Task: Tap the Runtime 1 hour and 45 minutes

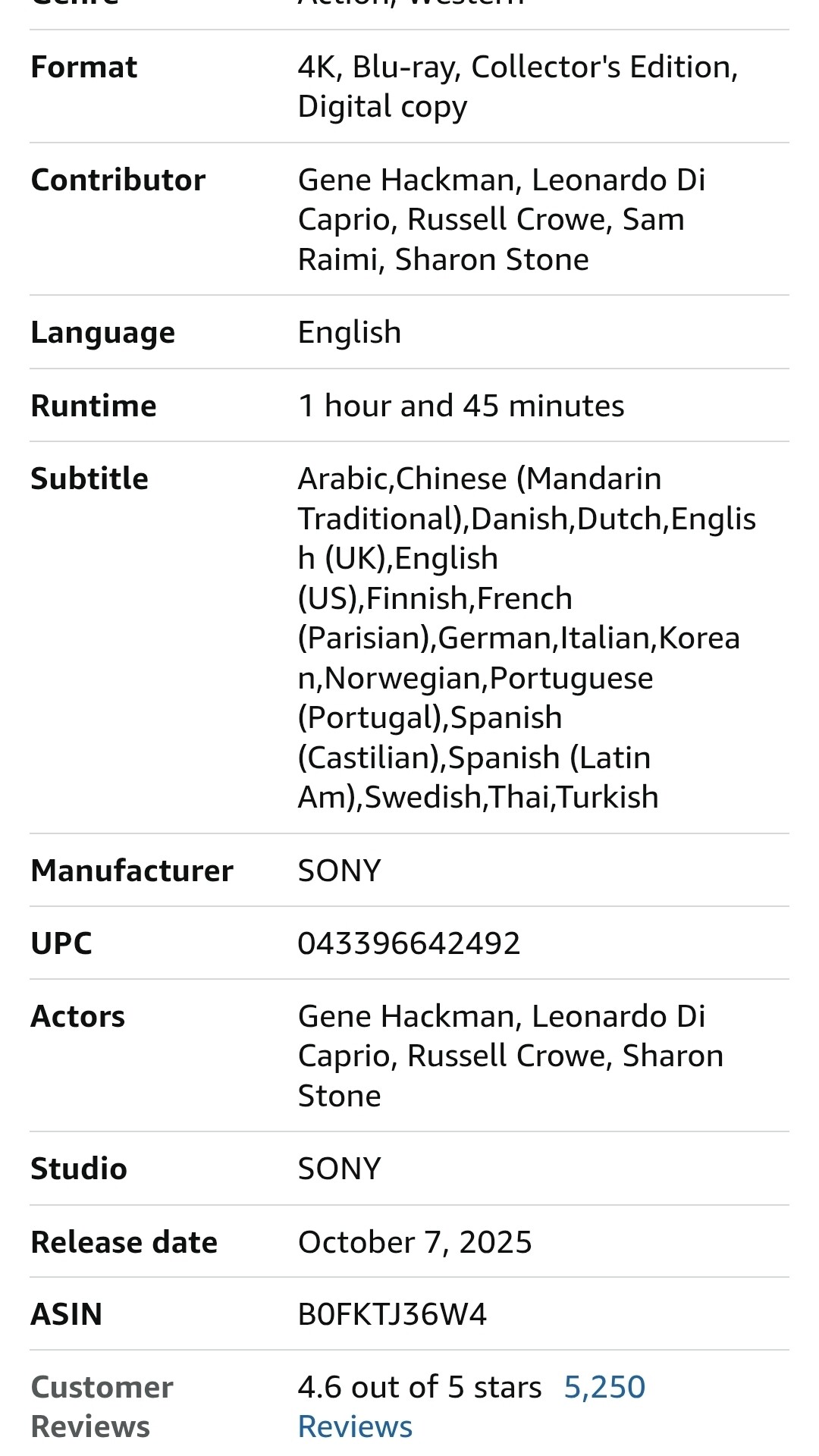Action: pos(460,406)
